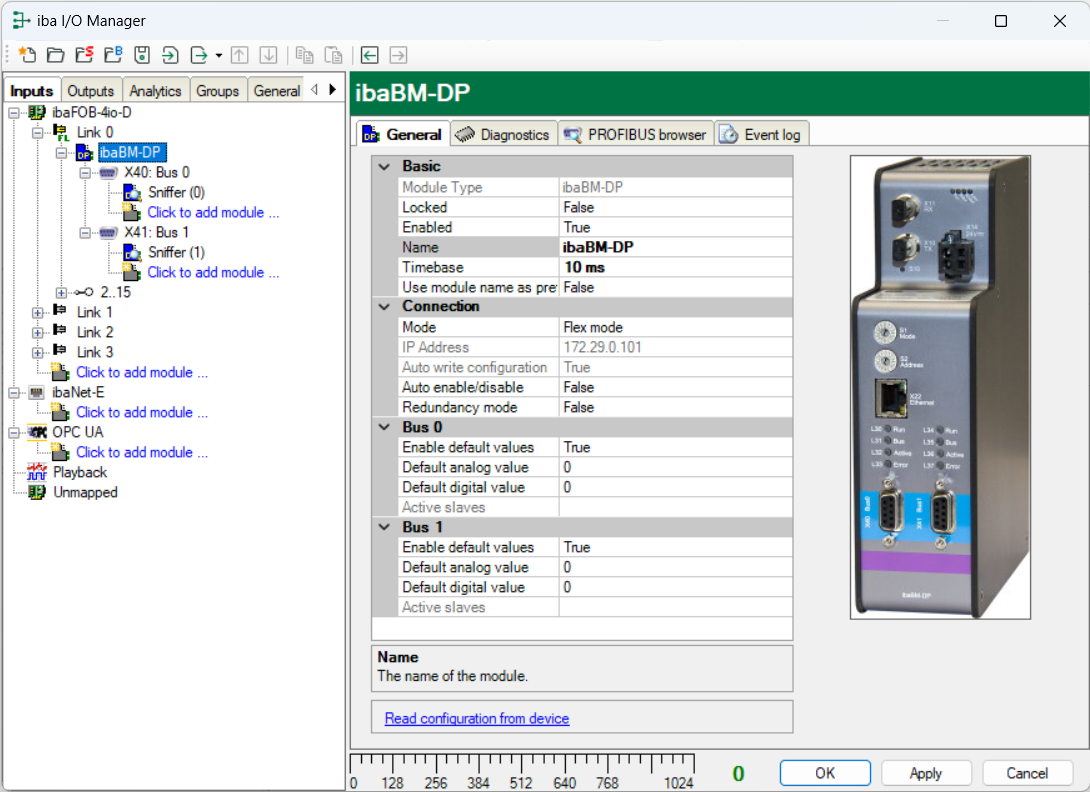The image size is (1090, 792).
Task: Click the Open folder toolbar icon
Action: [x=56, y=55]
